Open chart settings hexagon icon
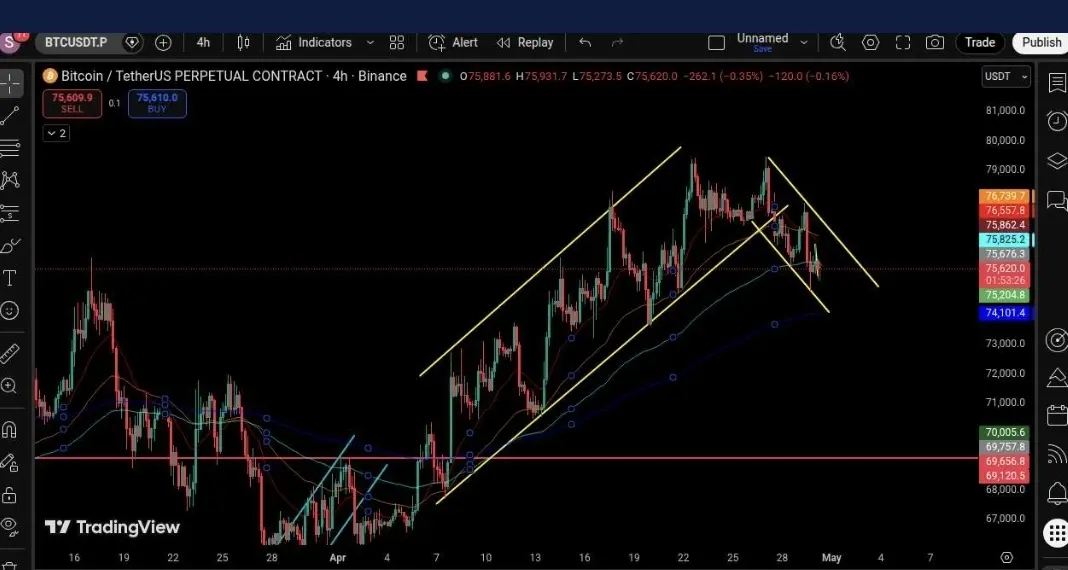 click(x=870, y=42)
